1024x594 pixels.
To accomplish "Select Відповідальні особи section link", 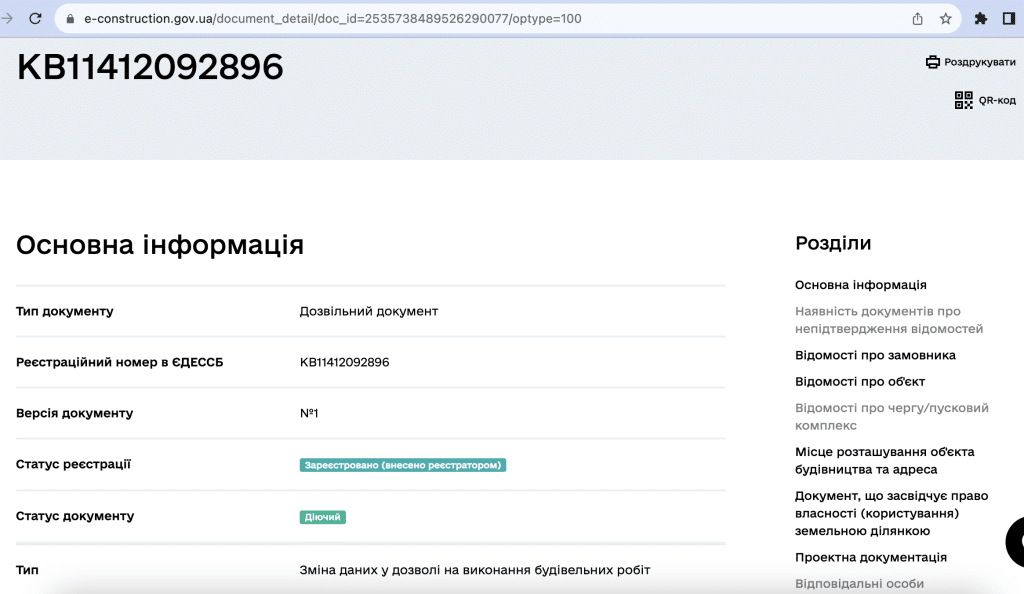I will 859,583.
